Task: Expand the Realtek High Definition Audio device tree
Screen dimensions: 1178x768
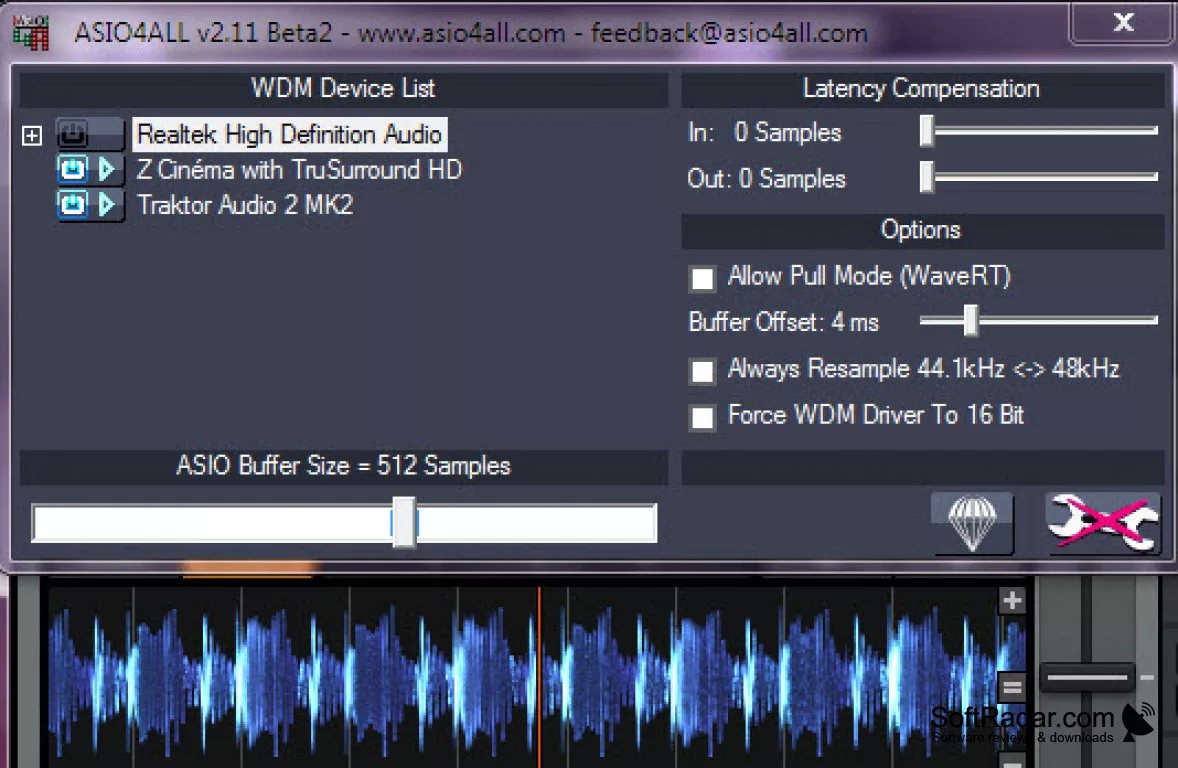Action: [x=32, y=135]
